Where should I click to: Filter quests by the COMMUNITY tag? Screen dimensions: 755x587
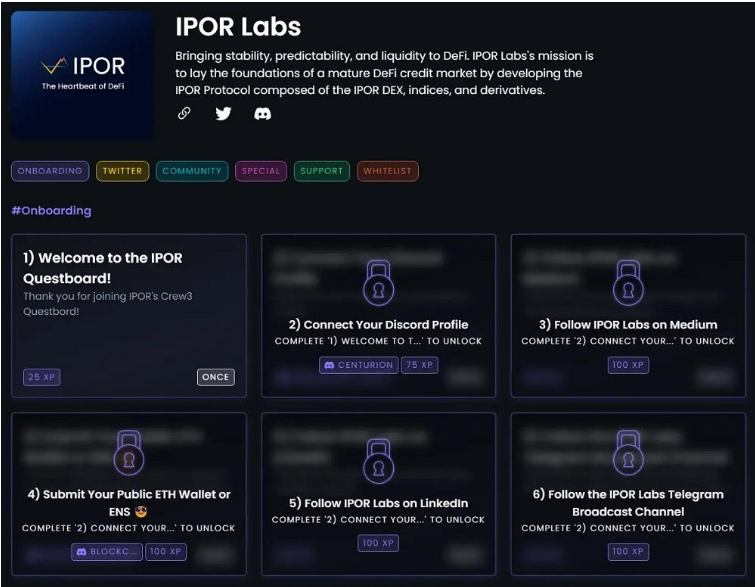(x=192, y=171)
